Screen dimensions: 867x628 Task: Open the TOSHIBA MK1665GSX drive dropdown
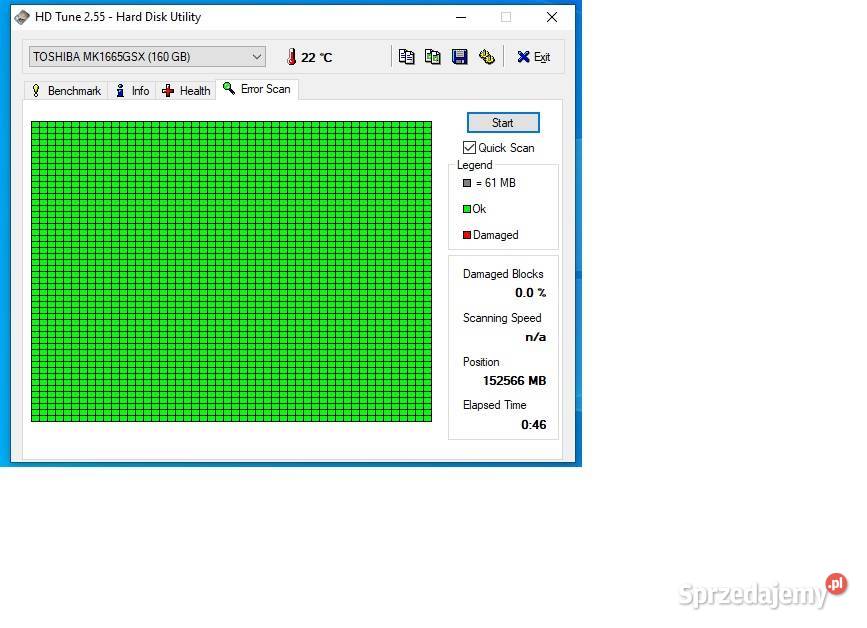[x=148, y=57]
